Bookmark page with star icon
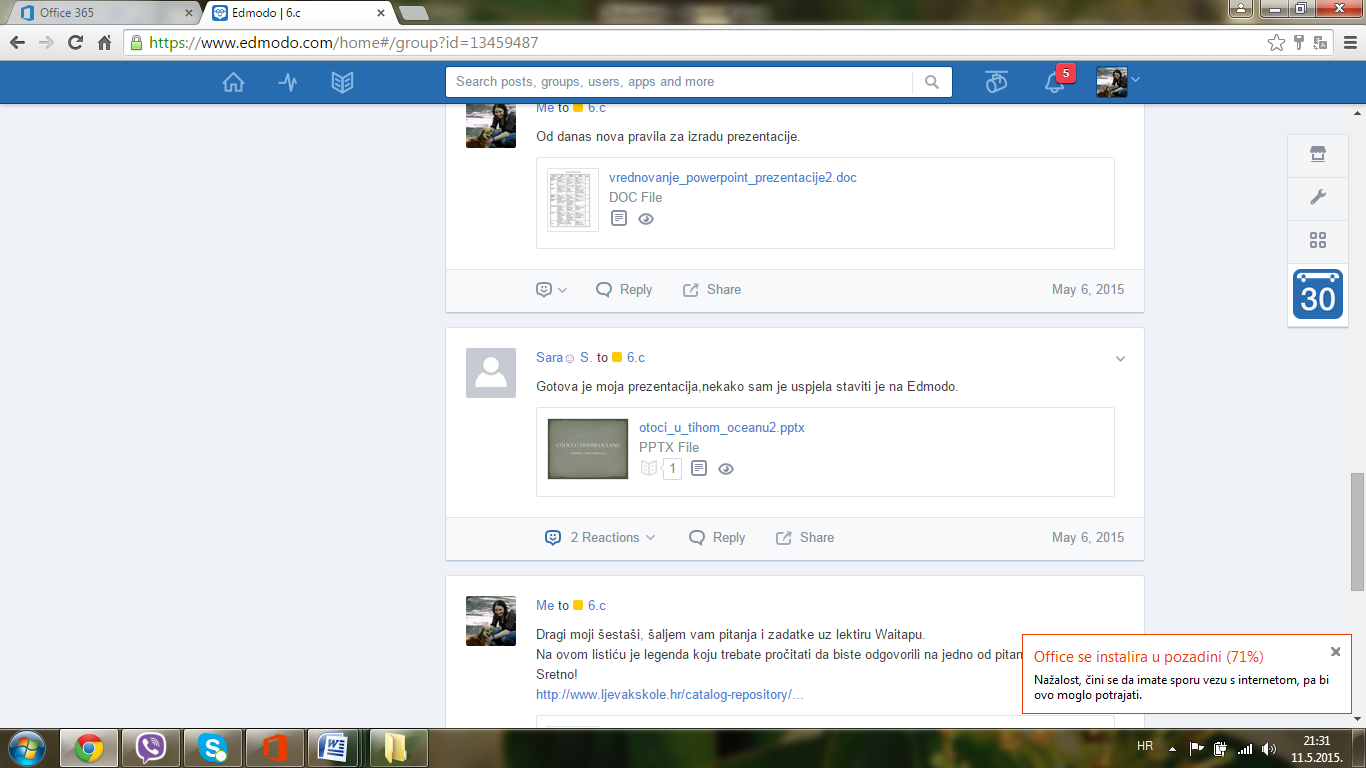The height and width of the screenshot is (768, 1366). coord(1276,43)
